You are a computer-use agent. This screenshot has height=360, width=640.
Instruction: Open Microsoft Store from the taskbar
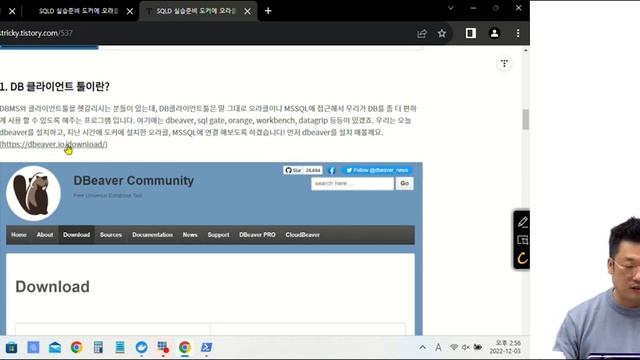point(11,347)
